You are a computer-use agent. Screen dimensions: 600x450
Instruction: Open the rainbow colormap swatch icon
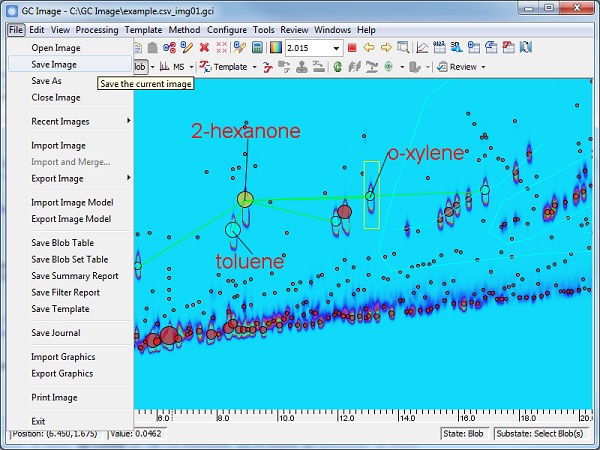click(276, 47)
